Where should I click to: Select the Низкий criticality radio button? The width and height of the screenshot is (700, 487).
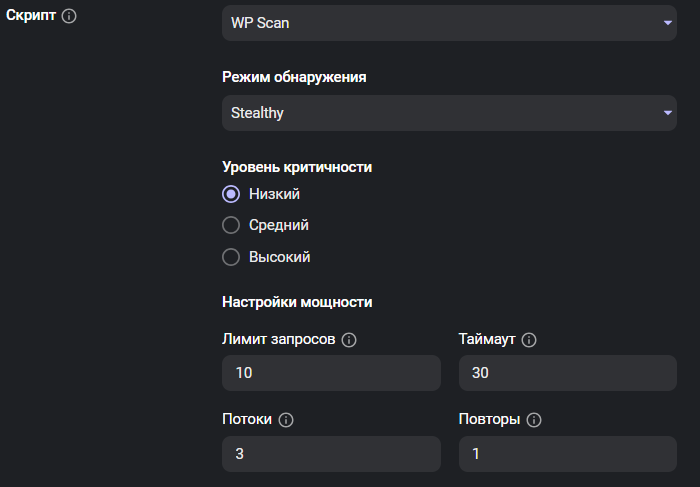tap(231, 194)
